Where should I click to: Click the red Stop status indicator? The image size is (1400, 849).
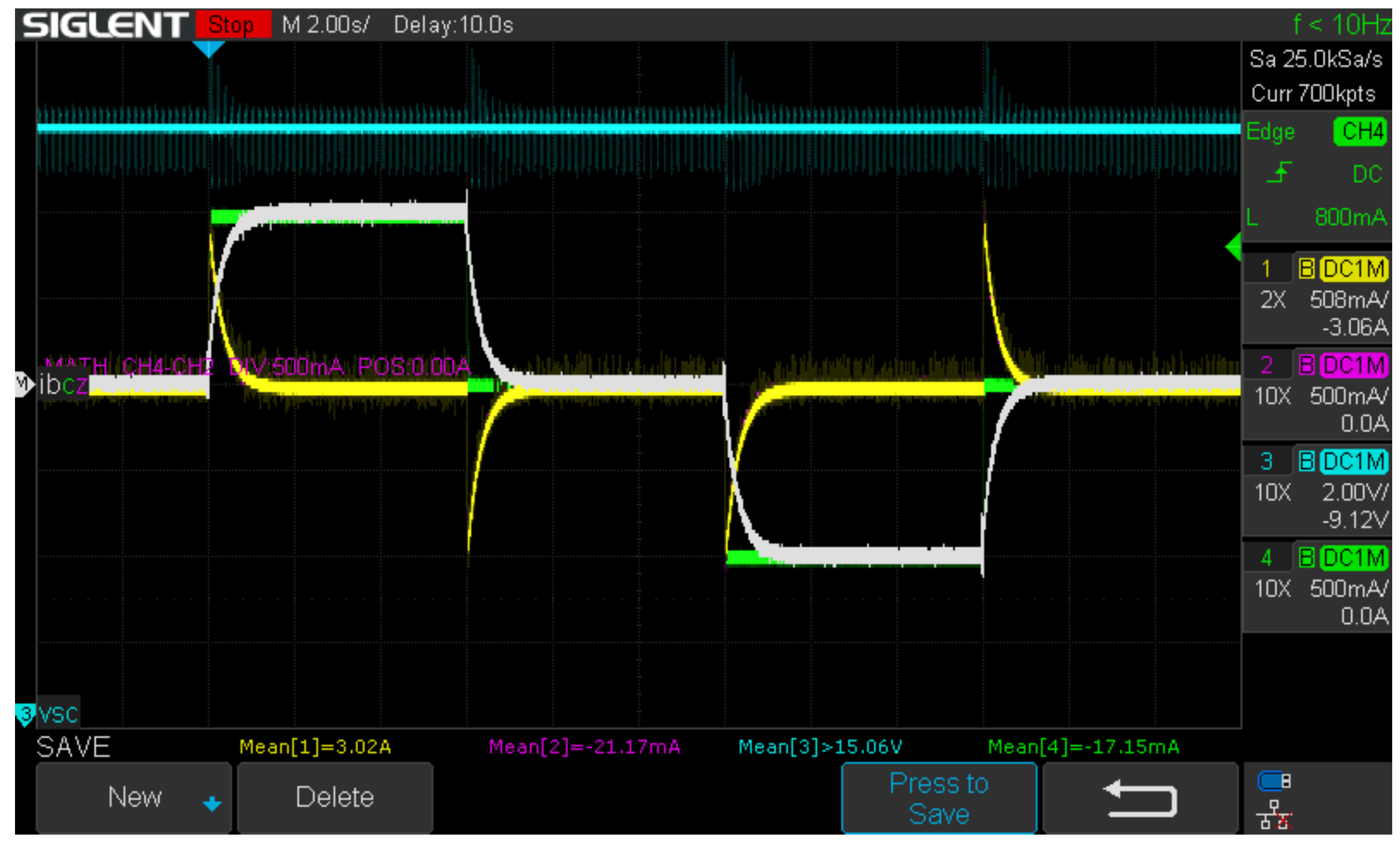coord(233,25)
